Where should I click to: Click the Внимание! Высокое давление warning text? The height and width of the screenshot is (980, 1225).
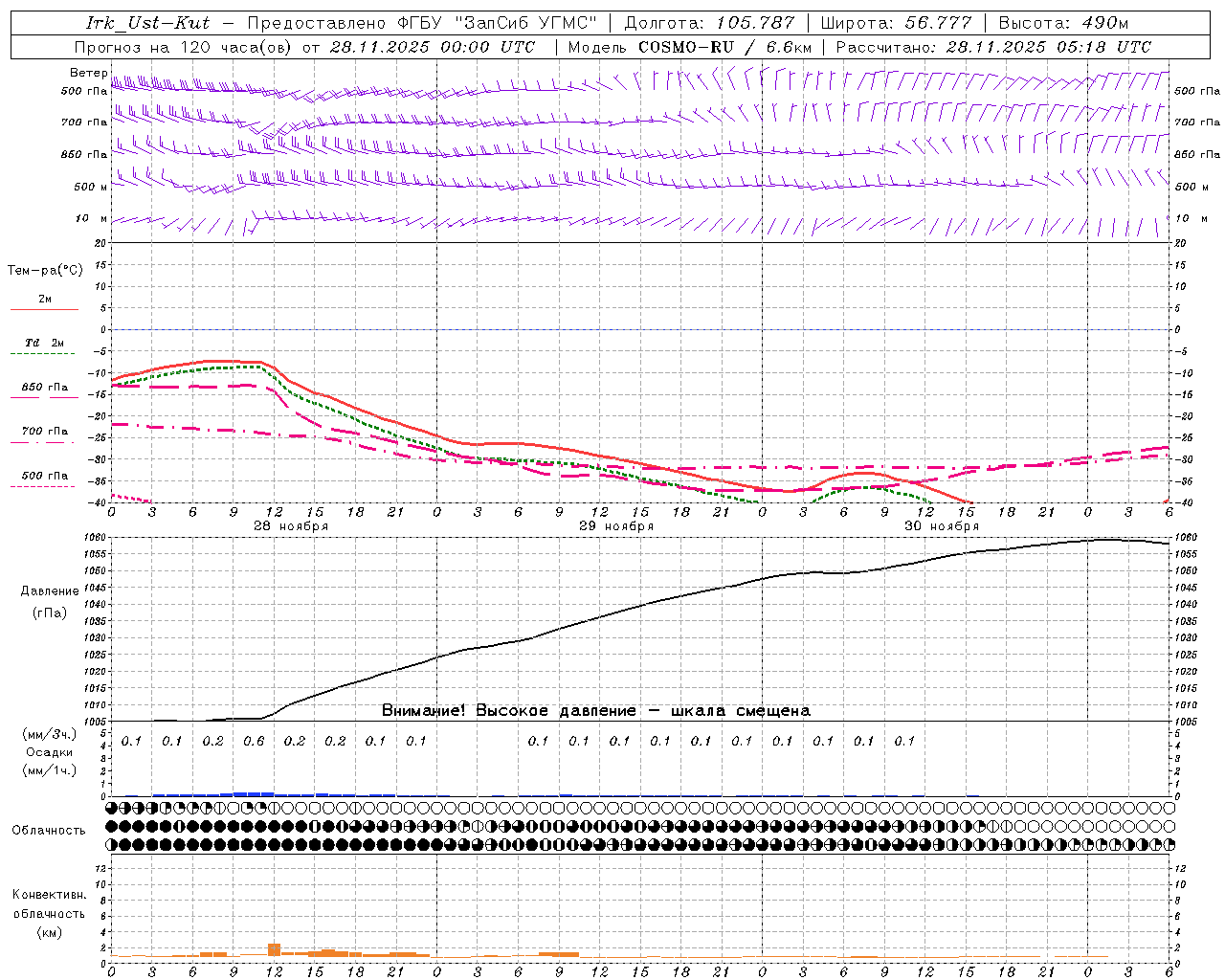pos(595,711)
